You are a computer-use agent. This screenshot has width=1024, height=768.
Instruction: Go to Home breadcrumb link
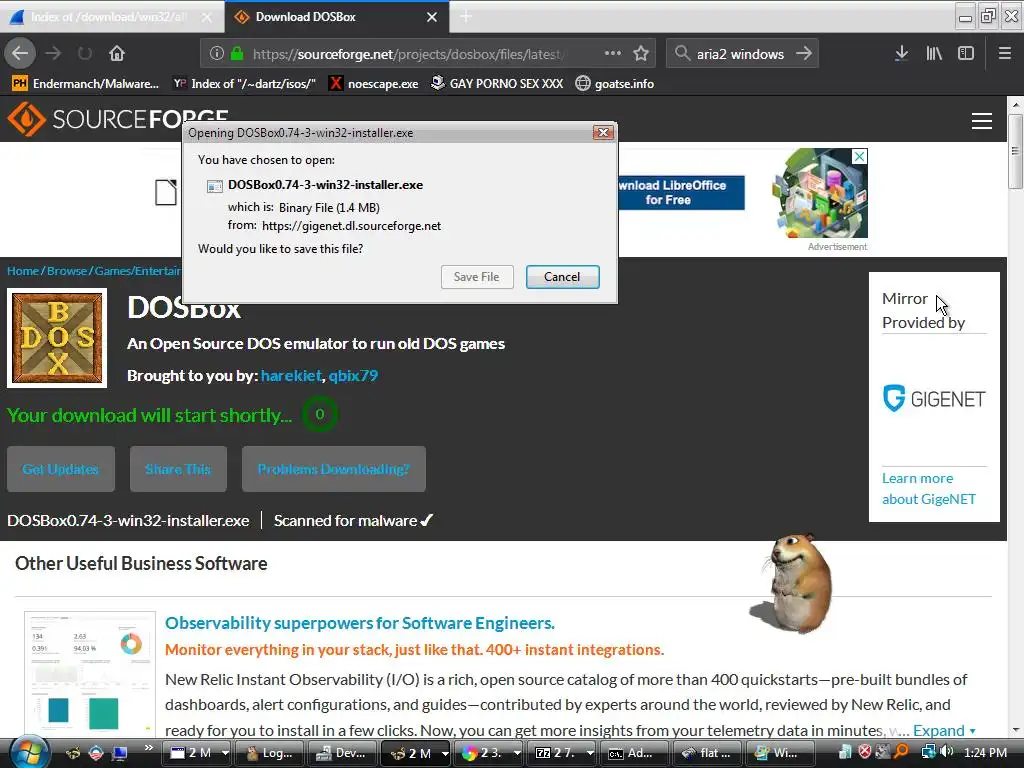pyautogui.click(x=23, y=270)
